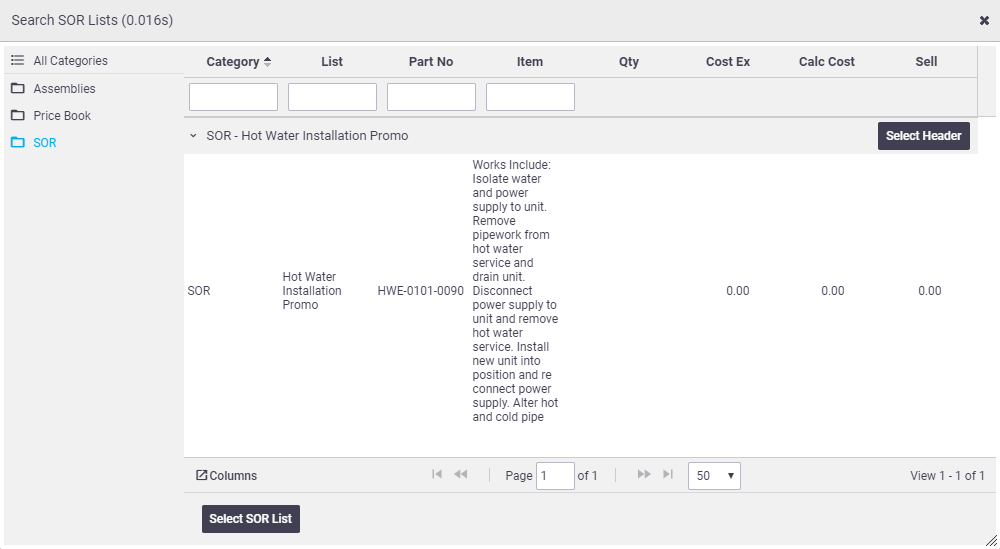Select the Price Book category

coord(62,115)
